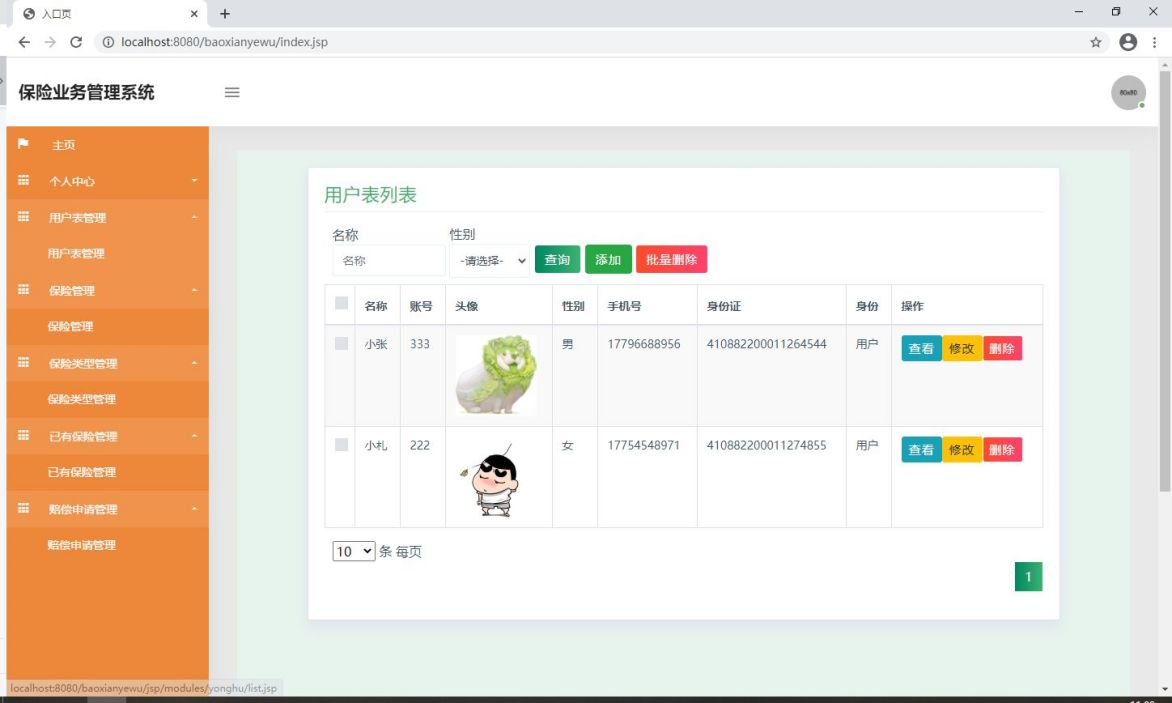Open cartoon boy avatar thumbnail in second row
The image size is (1172, 703).
point(495,478)
